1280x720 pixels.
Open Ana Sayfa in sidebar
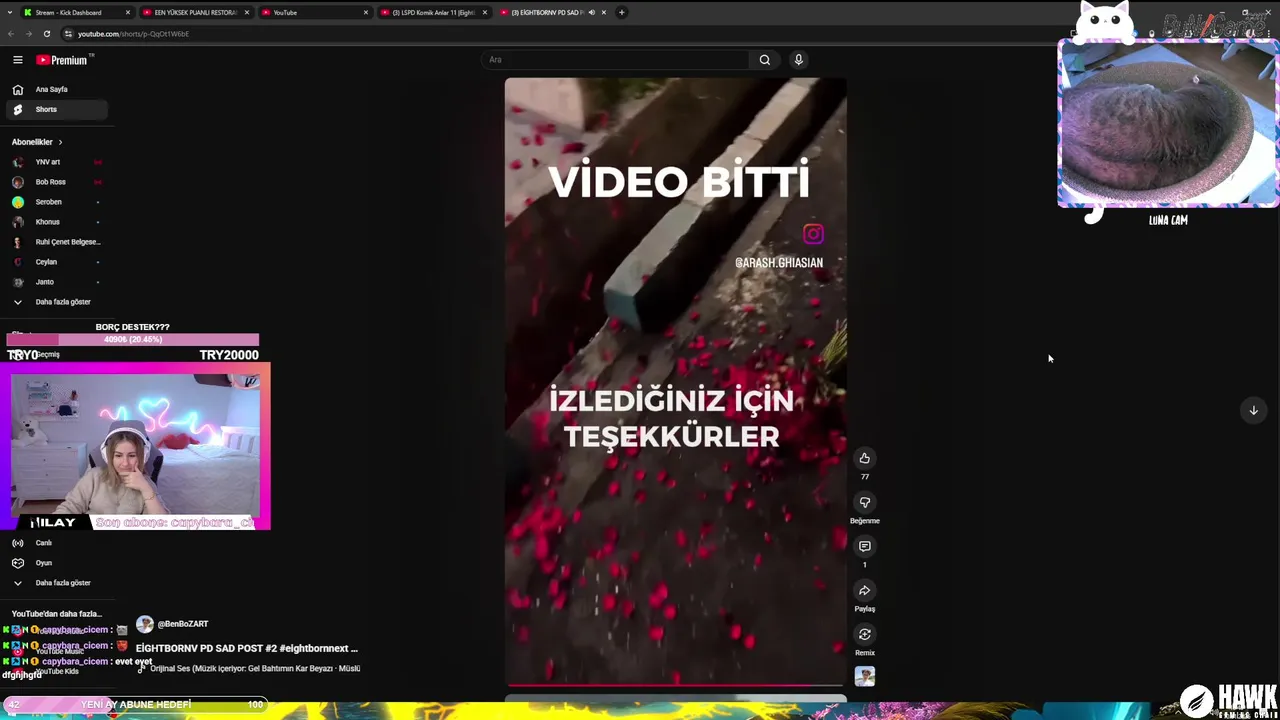58,89
